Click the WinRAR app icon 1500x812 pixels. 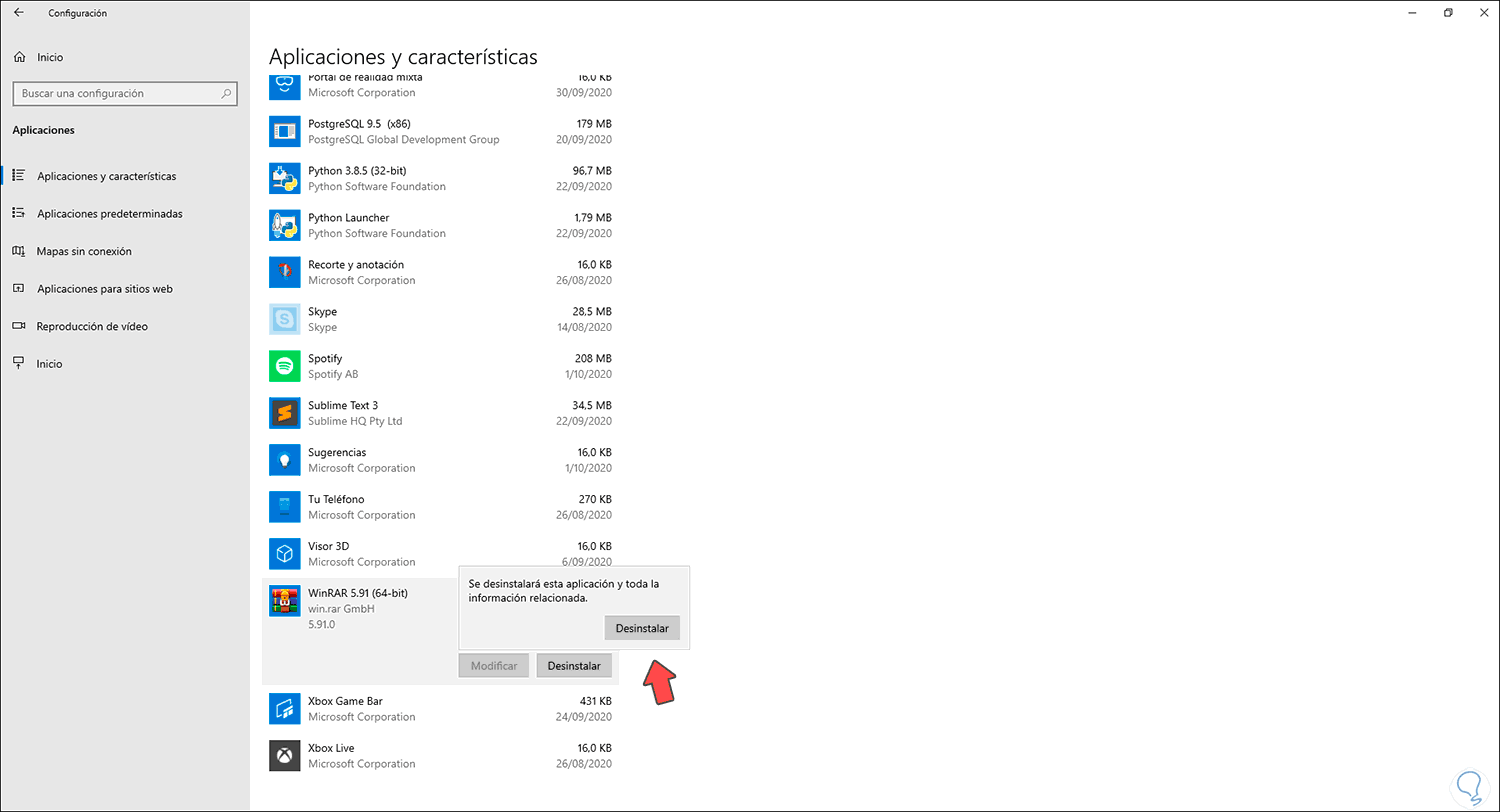pos(285,601)
